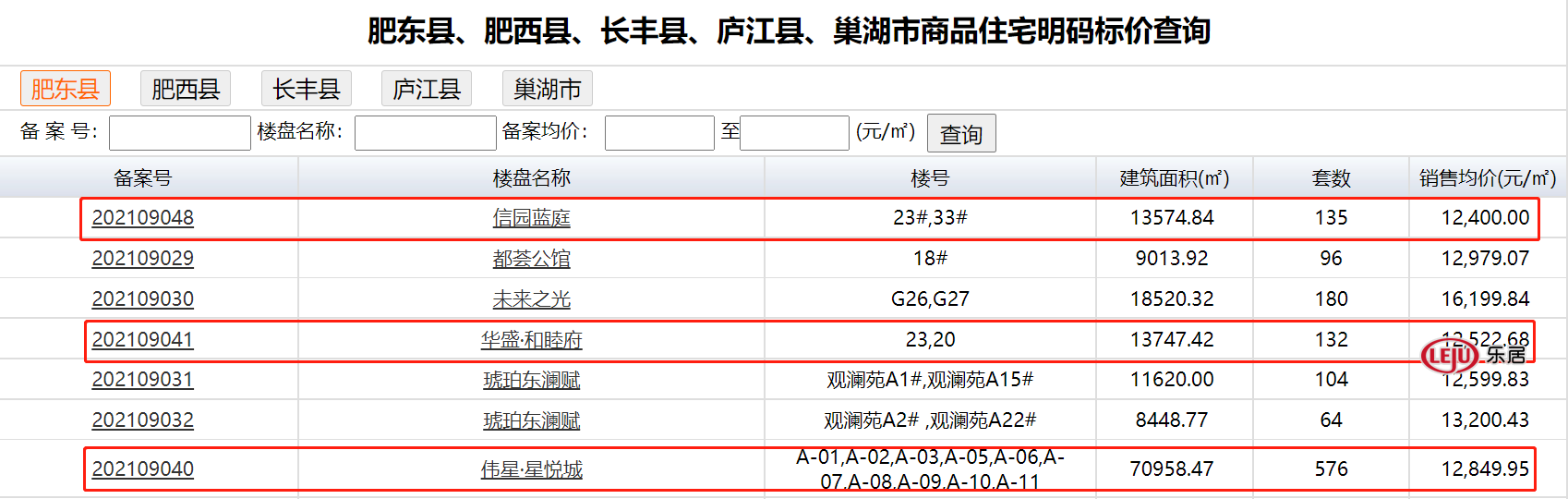The width and height of the screenshot is (1568, 499).
Task: Click building cell 观澜苑A2# ,观澜苑A22#
Action: click(x=930, y=420)
